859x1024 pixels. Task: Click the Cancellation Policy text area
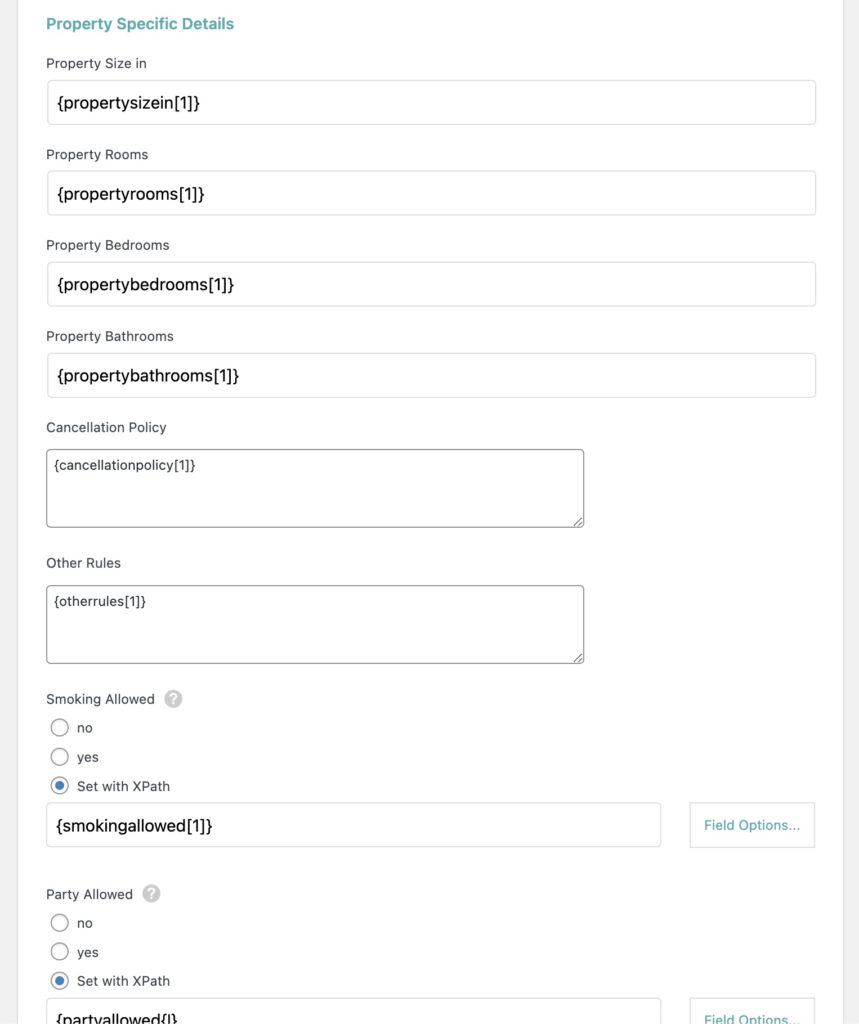[x=315, y=486]
